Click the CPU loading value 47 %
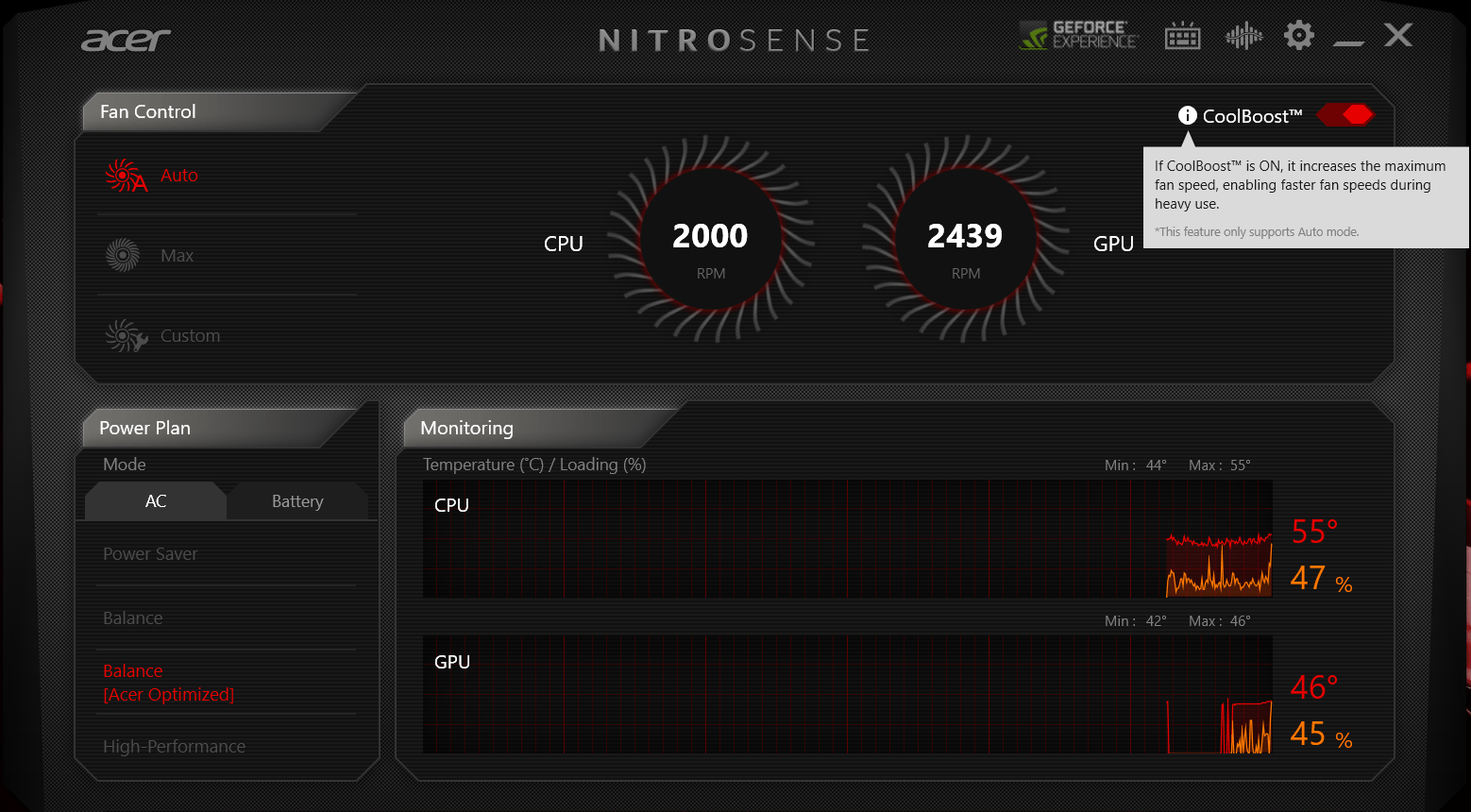Screen dimensions: 1471x812 tap(1321, 578)
